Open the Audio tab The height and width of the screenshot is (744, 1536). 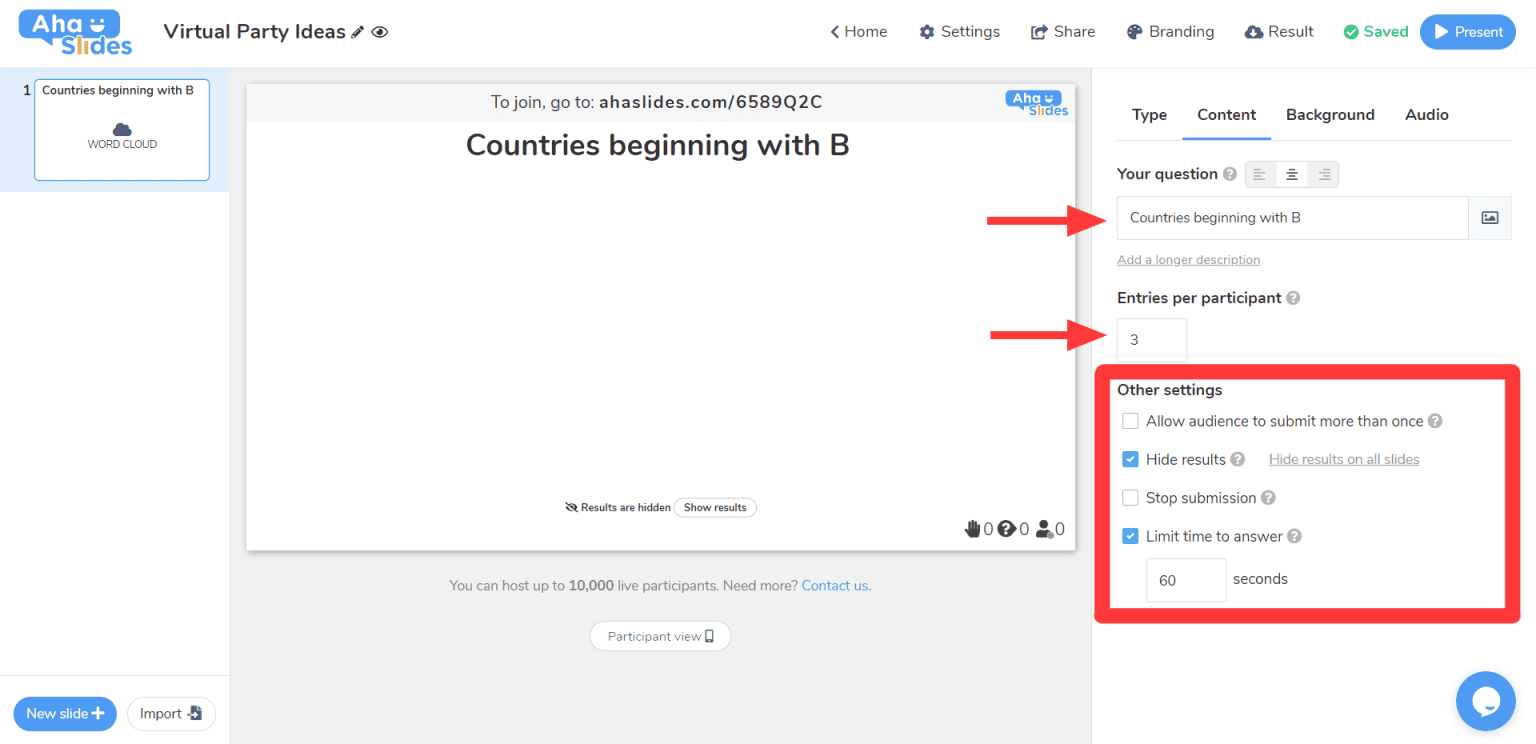point(1426,115)
